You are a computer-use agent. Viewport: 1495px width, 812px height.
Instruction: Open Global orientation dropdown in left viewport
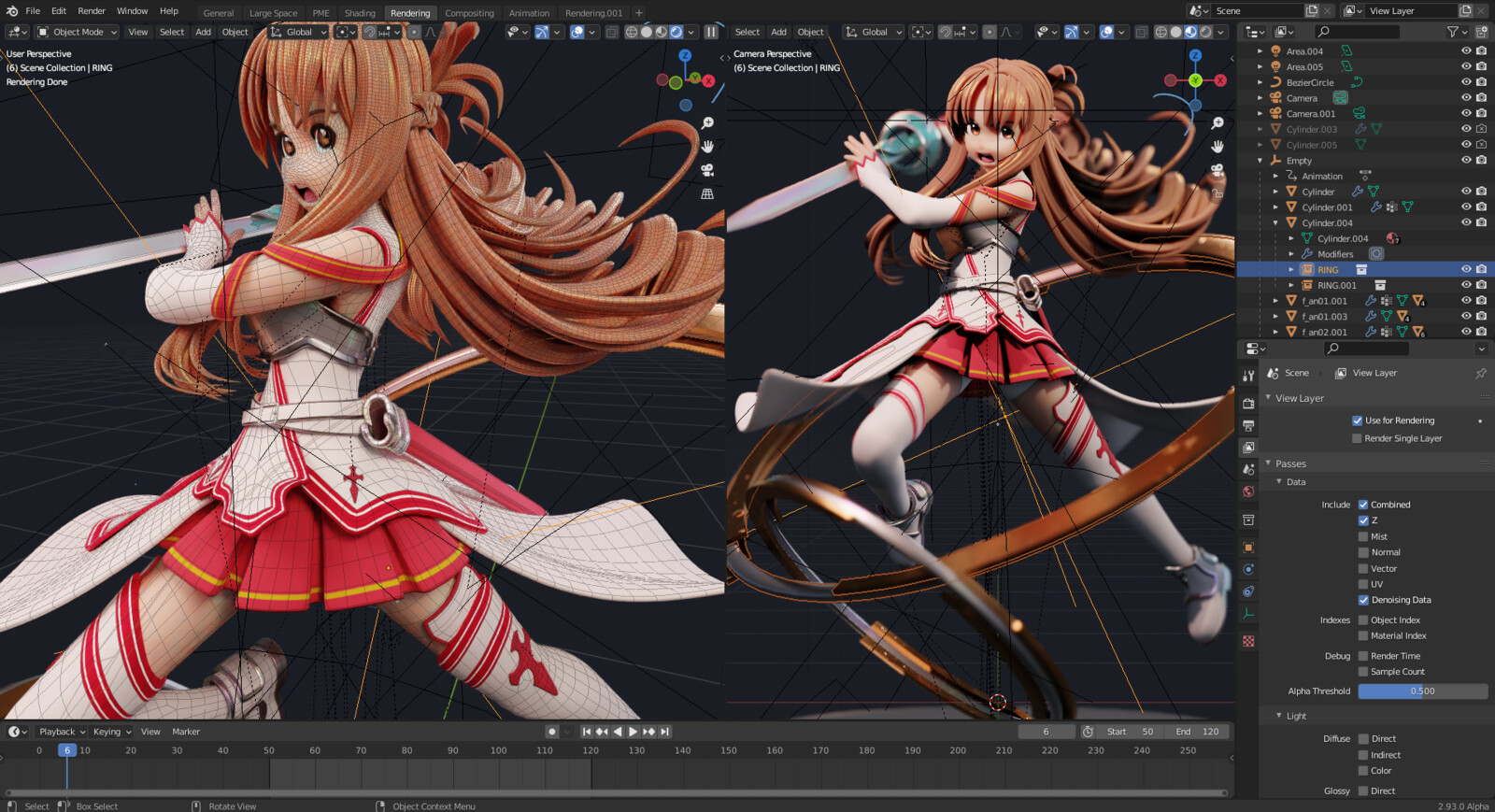coord(299,32)
